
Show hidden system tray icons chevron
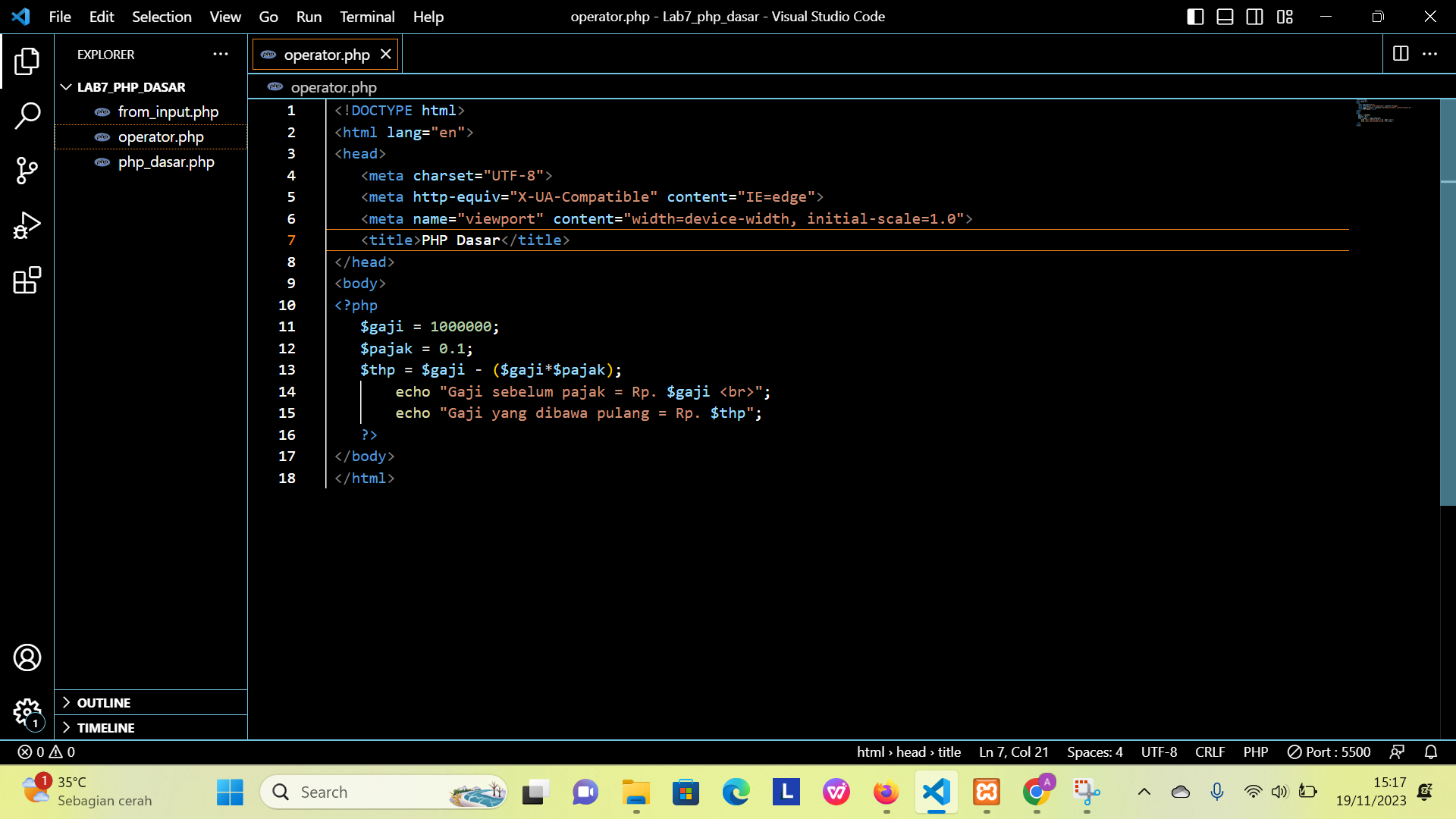tap(1144, 792)
